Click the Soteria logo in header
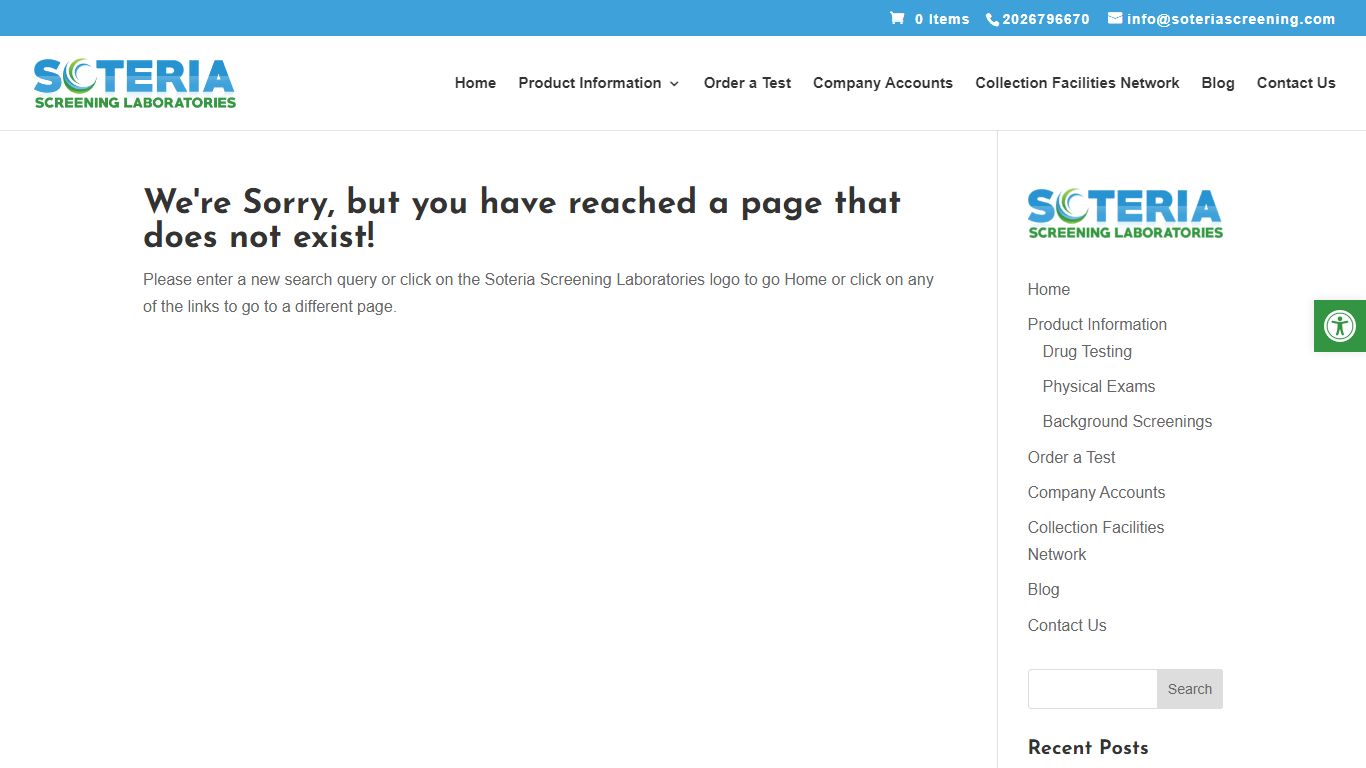 click(135, 83)
